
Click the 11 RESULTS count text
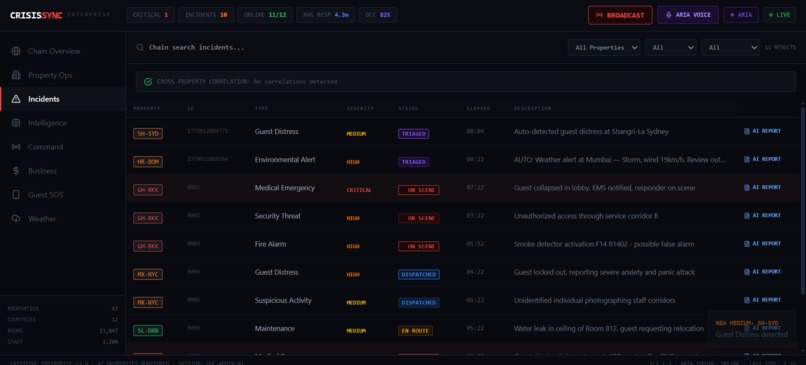(x=780, y=47)
